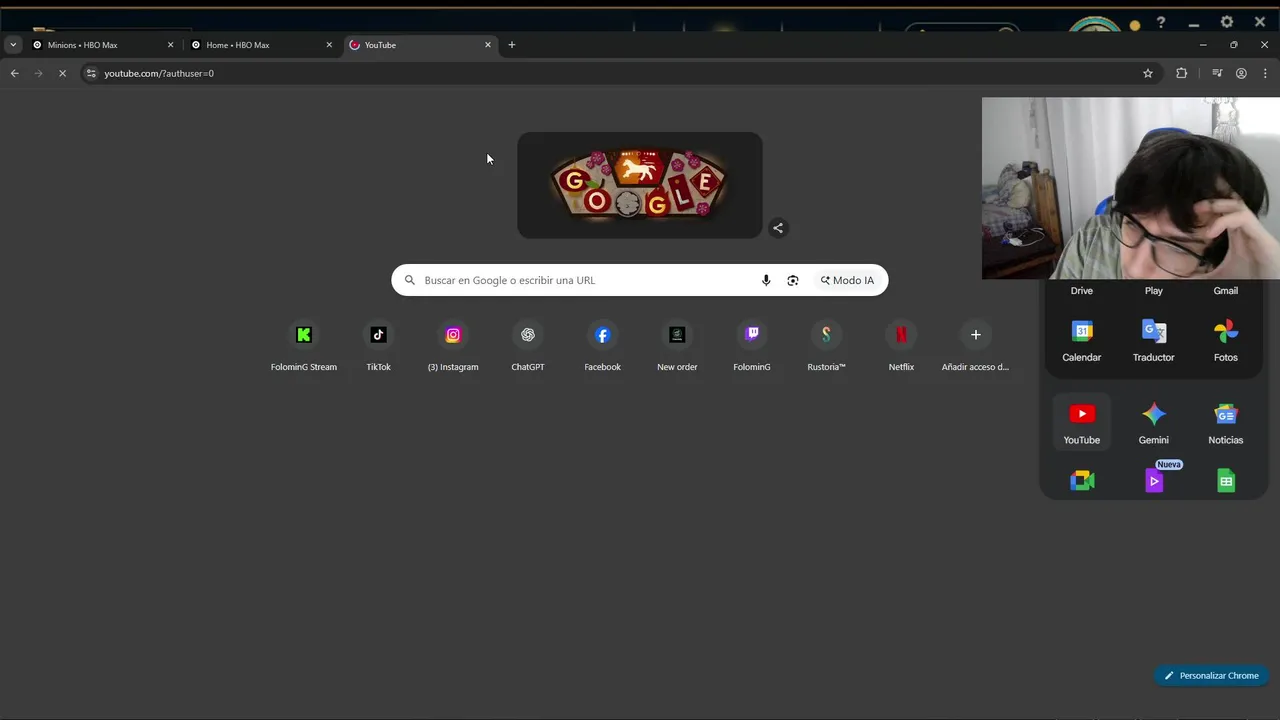Stop loading the page

pos(62,73)
